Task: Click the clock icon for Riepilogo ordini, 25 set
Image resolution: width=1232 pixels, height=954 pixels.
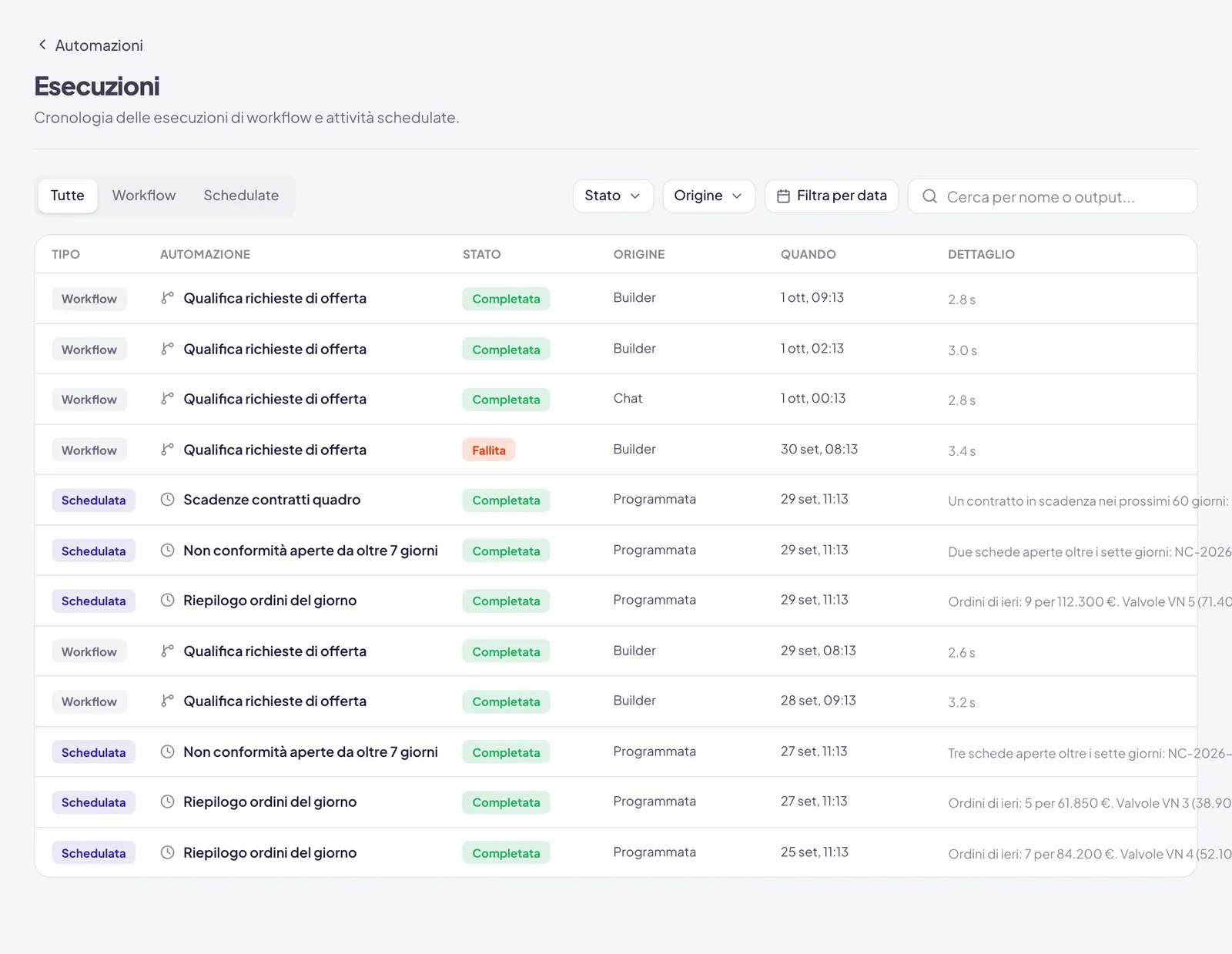Action: coord(167,853)
